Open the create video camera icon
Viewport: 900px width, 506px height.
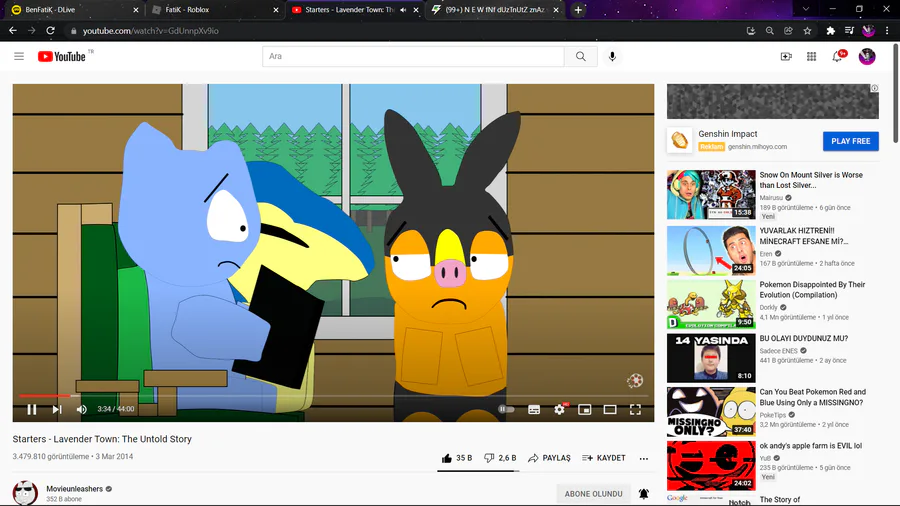click(x=786, y=56)
